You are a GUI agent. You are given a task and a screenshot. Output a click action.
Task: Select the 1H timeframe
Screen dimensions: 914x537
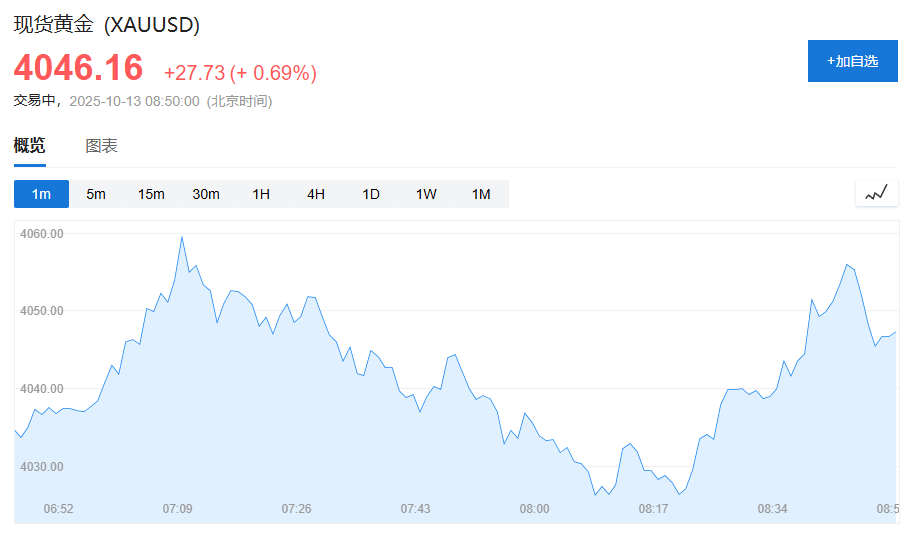pyautogui.click(x=261, y=194)
